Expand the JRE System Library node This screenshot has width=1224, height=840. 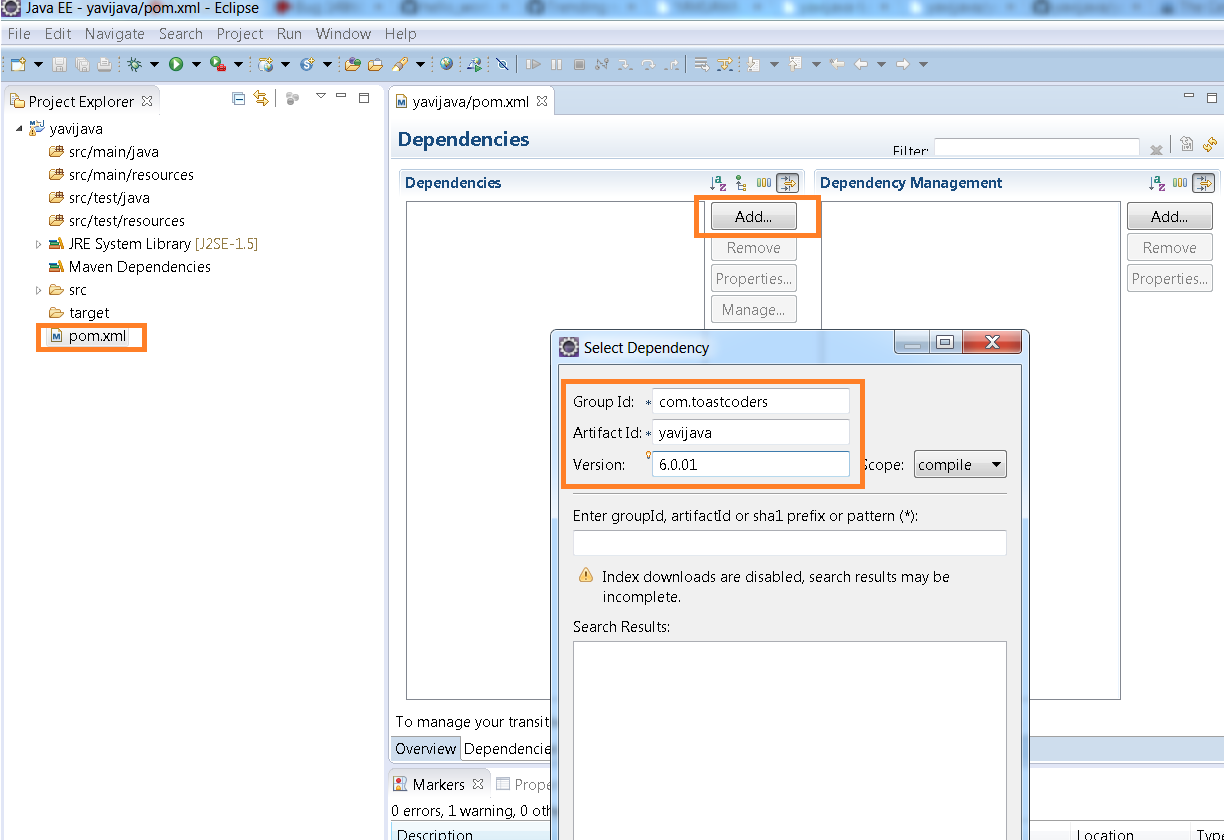(x=38, y=244)
